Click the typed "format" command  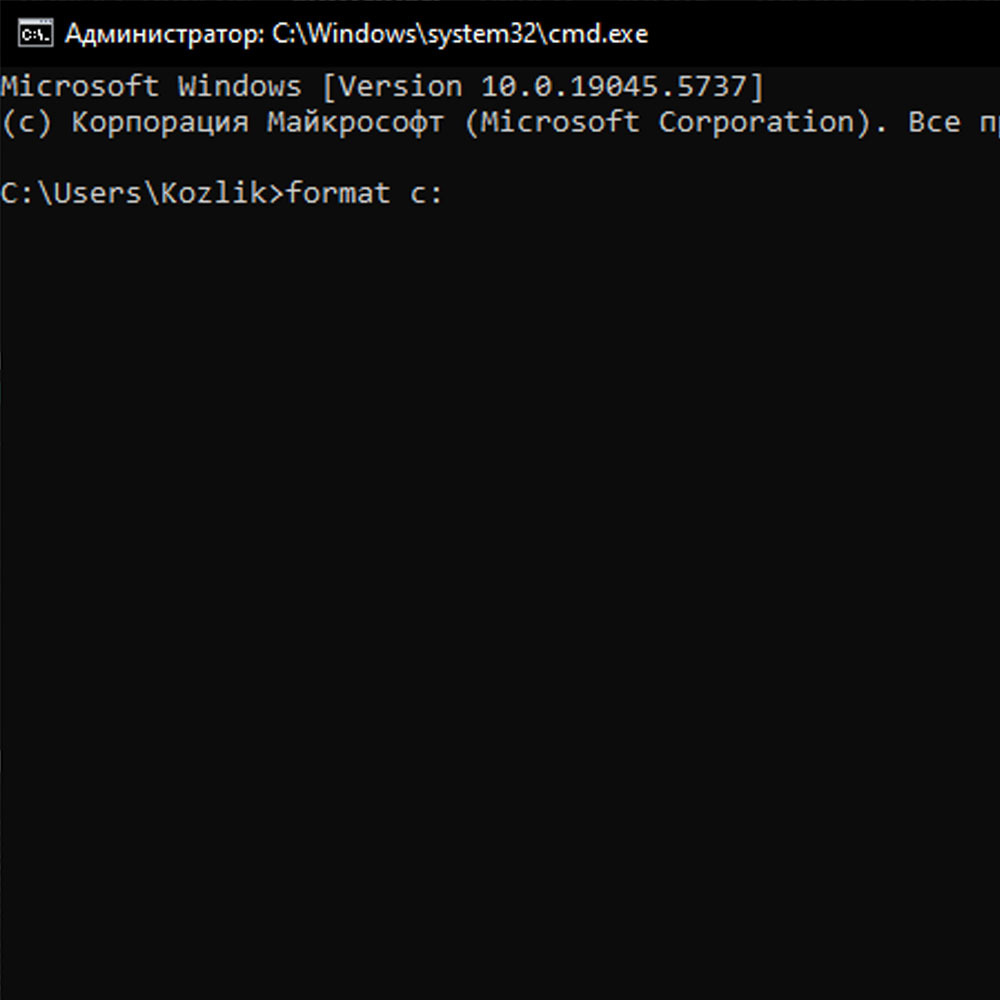coord(337,193)
